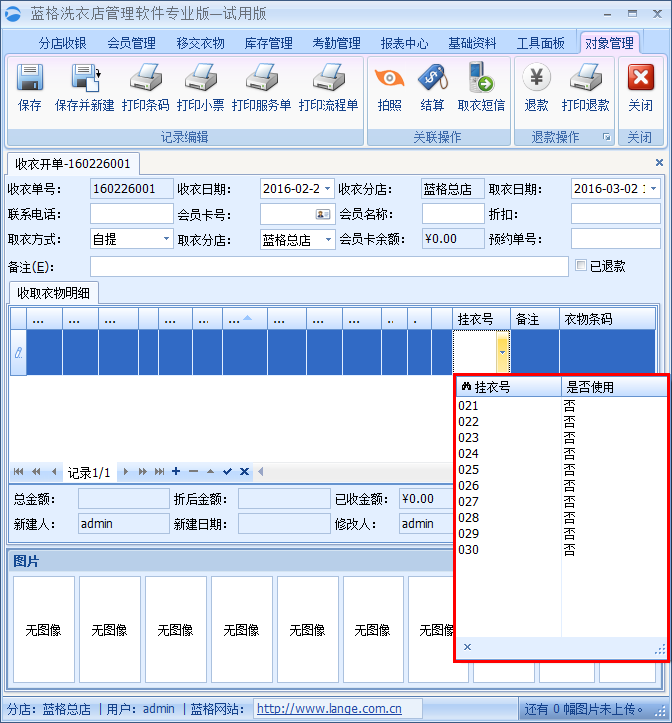The height and width of the screenshot is (723, 672).
Task: Click 取衣短信 phone icon
Action: 481,77
